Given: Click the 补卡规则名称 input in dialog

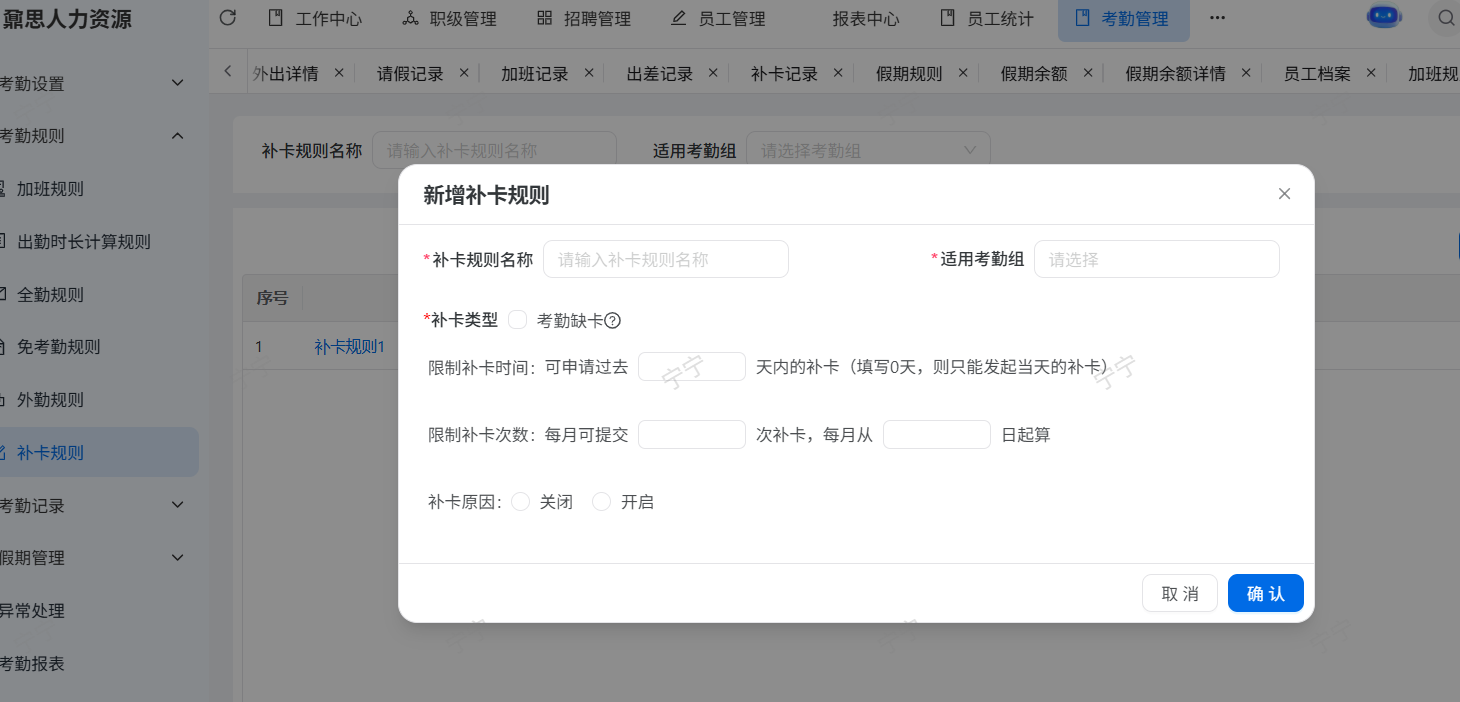Looking at the screenshot, I should [x=665, y=259].
